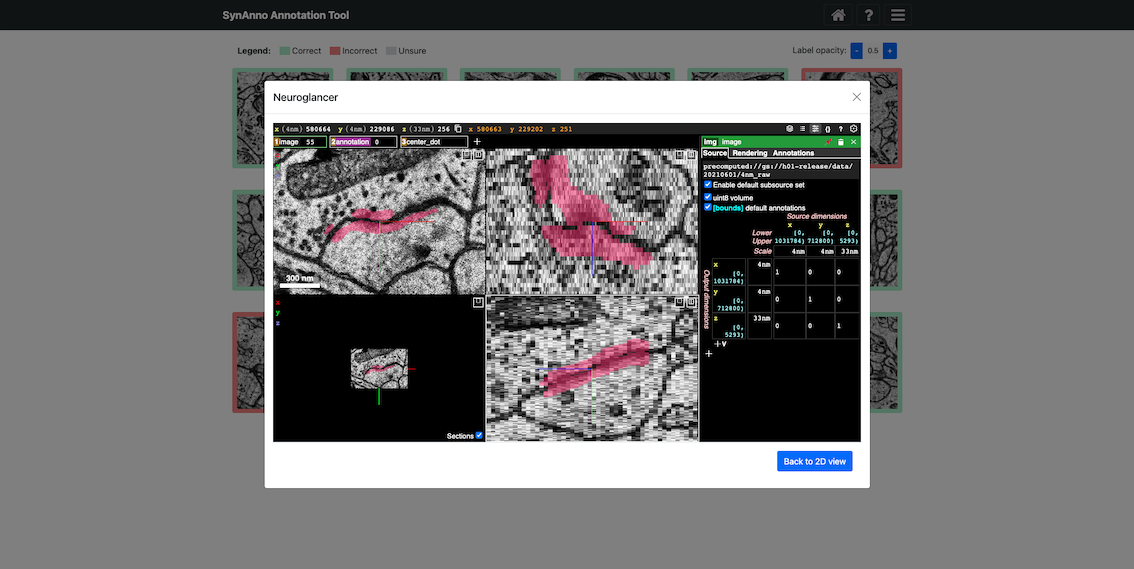Open layer type img dropdown
This screenshot has width=1134, height=569.
710,142
